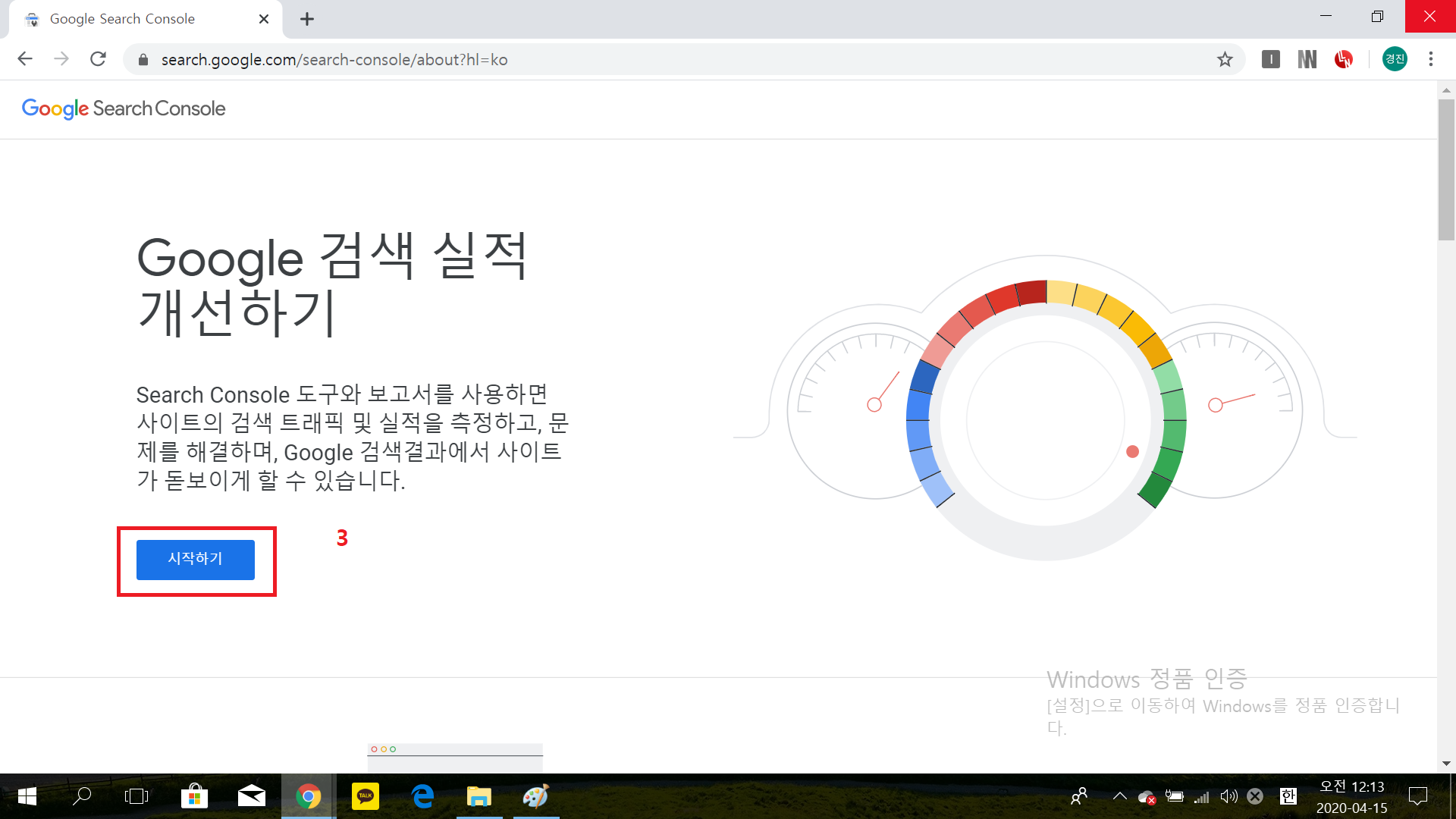Screen dimensions: 1456x819
Task: Open KakaoTalk from the taskbar
Action: [366, 796]
